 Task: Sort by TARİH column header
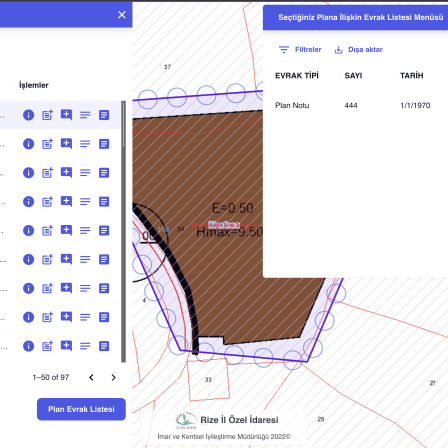click(x=412, y=76)
